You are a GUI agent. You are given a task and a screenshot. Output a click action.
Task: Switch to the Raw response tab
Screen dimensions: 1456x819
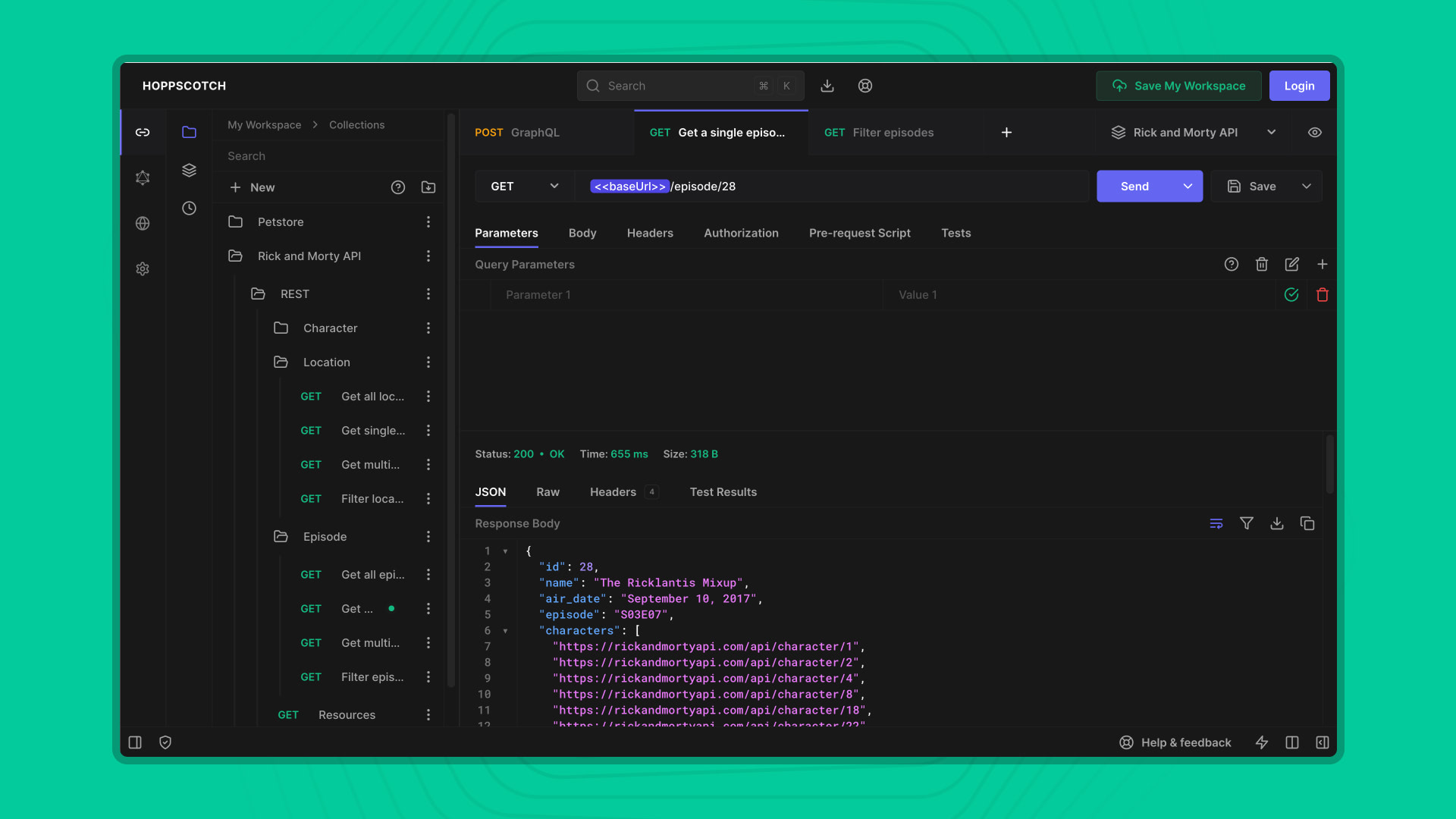click(547, 492)
